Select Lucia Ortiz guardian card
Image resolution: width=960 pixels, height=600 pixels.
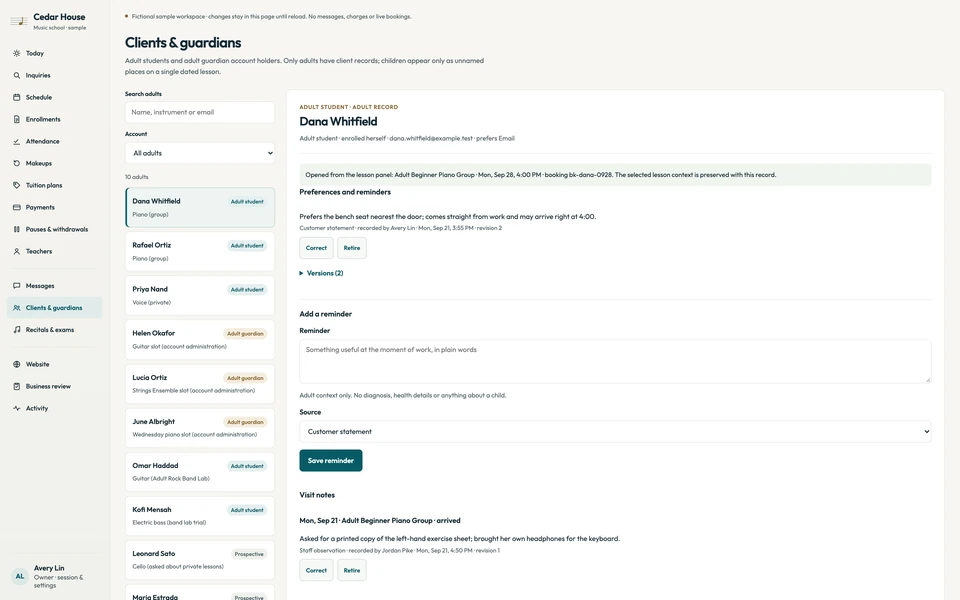pos(200,384)
